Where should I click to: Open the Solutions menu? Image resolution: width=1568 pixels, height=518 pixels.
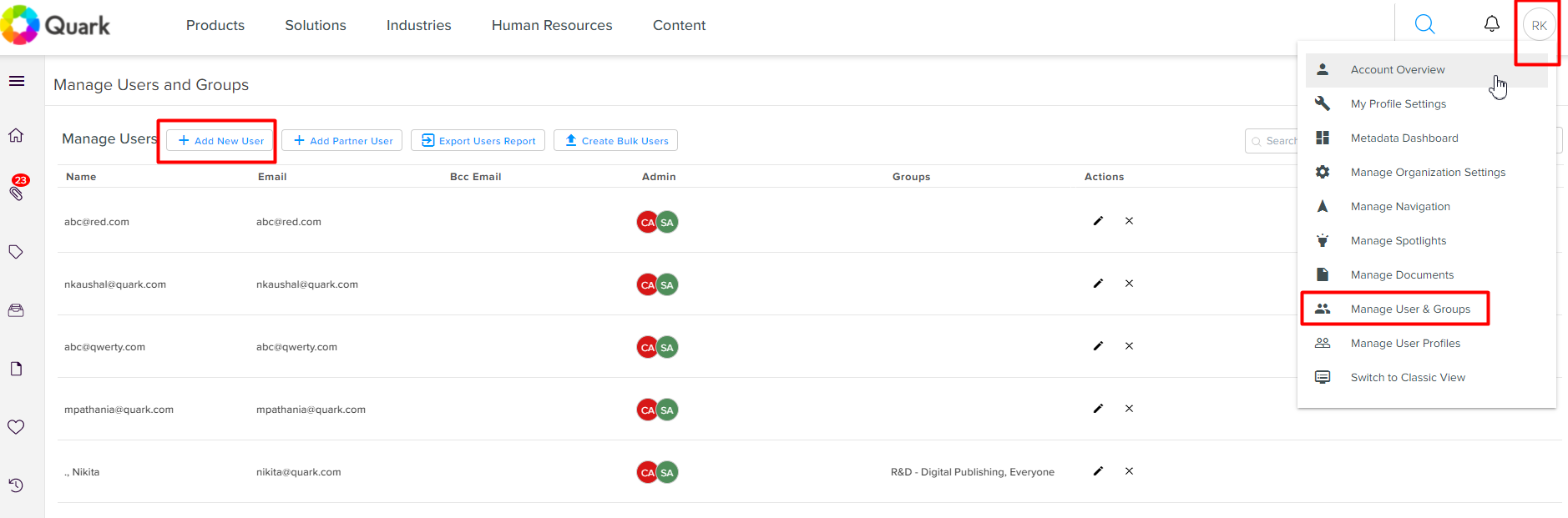click(x=316, y=25)
